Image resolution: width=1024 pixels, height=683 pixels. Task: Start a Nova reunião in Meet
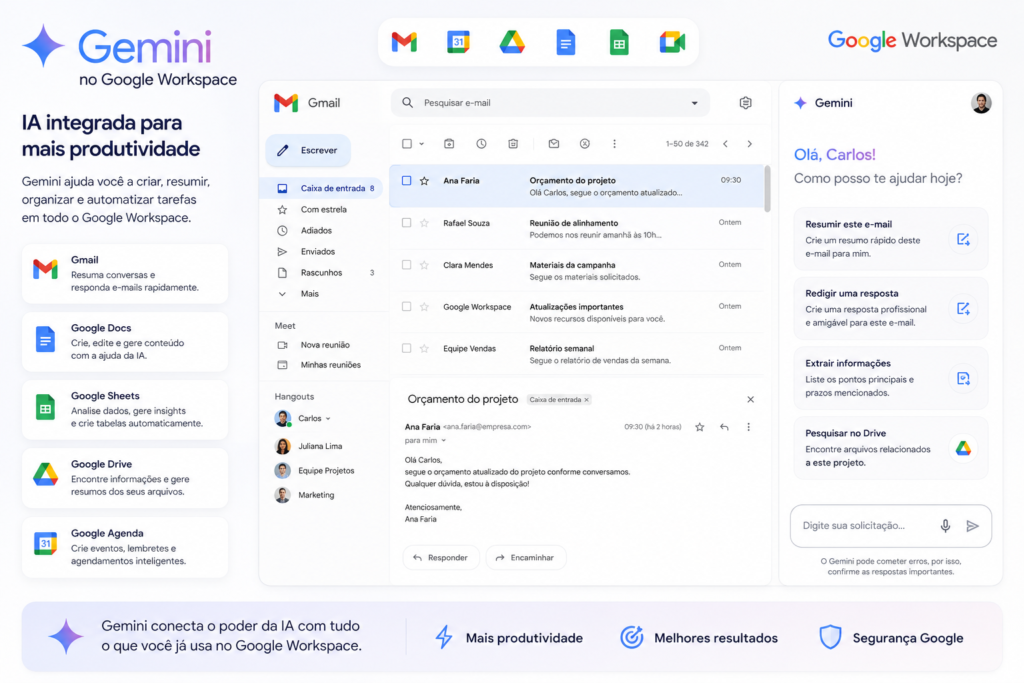(x=324, y=345)
